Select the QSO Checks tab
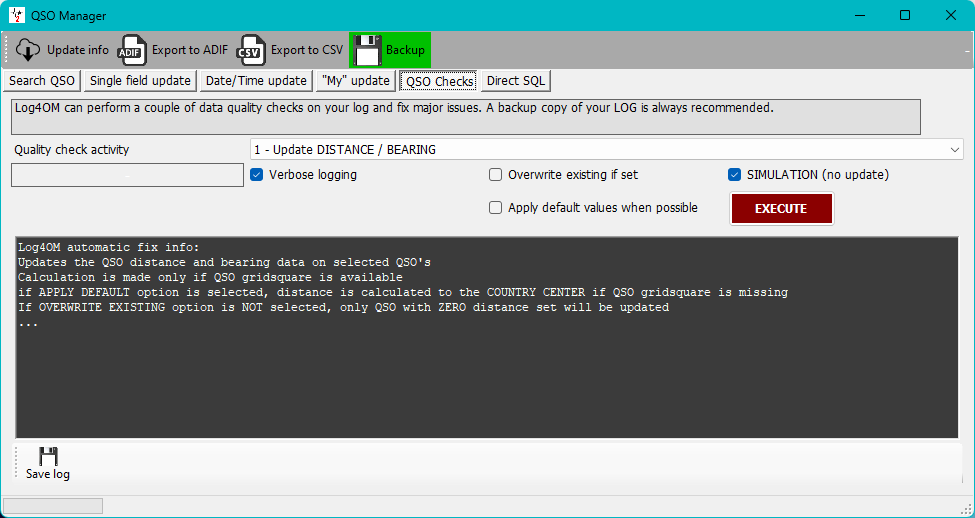This screenshot has height=518, width=975. (440, 81)
